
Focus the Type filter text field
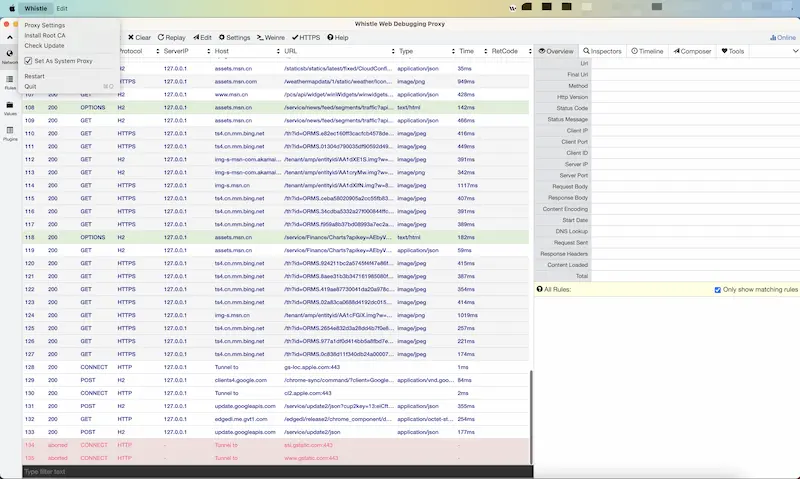pyautogui.click(x=278, y=472)
